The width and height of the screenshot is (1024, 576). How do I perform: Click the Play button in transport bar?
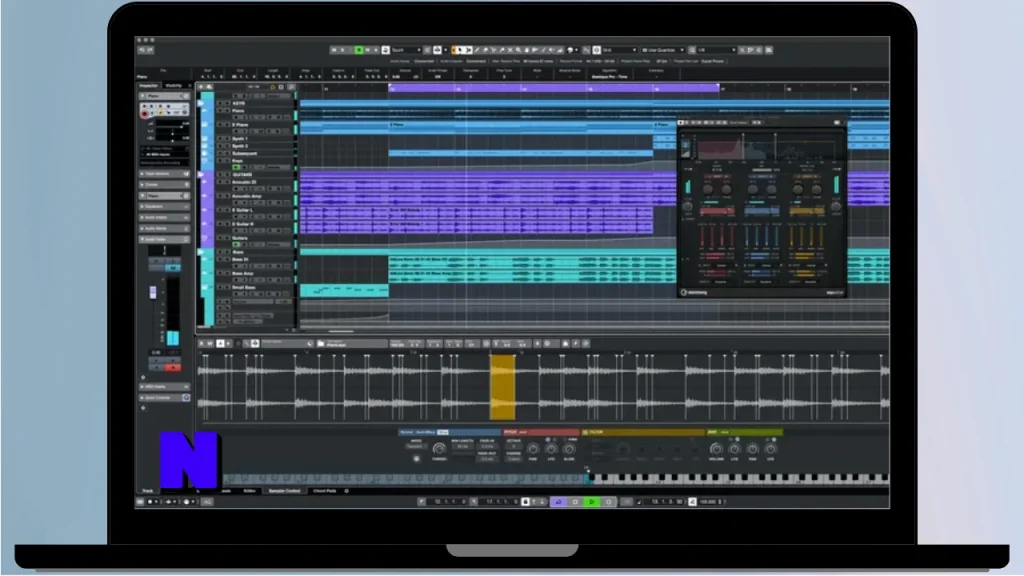(x=592, y=502)
